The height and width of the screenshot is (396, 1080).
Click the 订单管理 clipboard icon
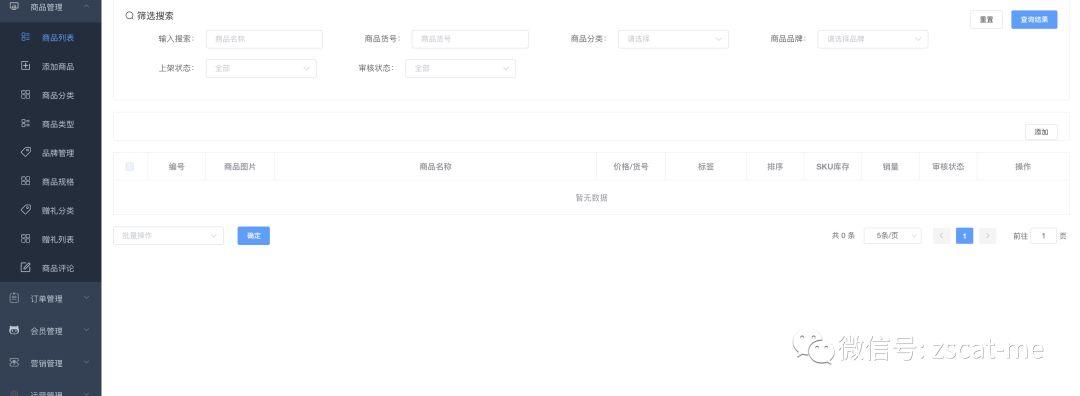tap(14, 298)
